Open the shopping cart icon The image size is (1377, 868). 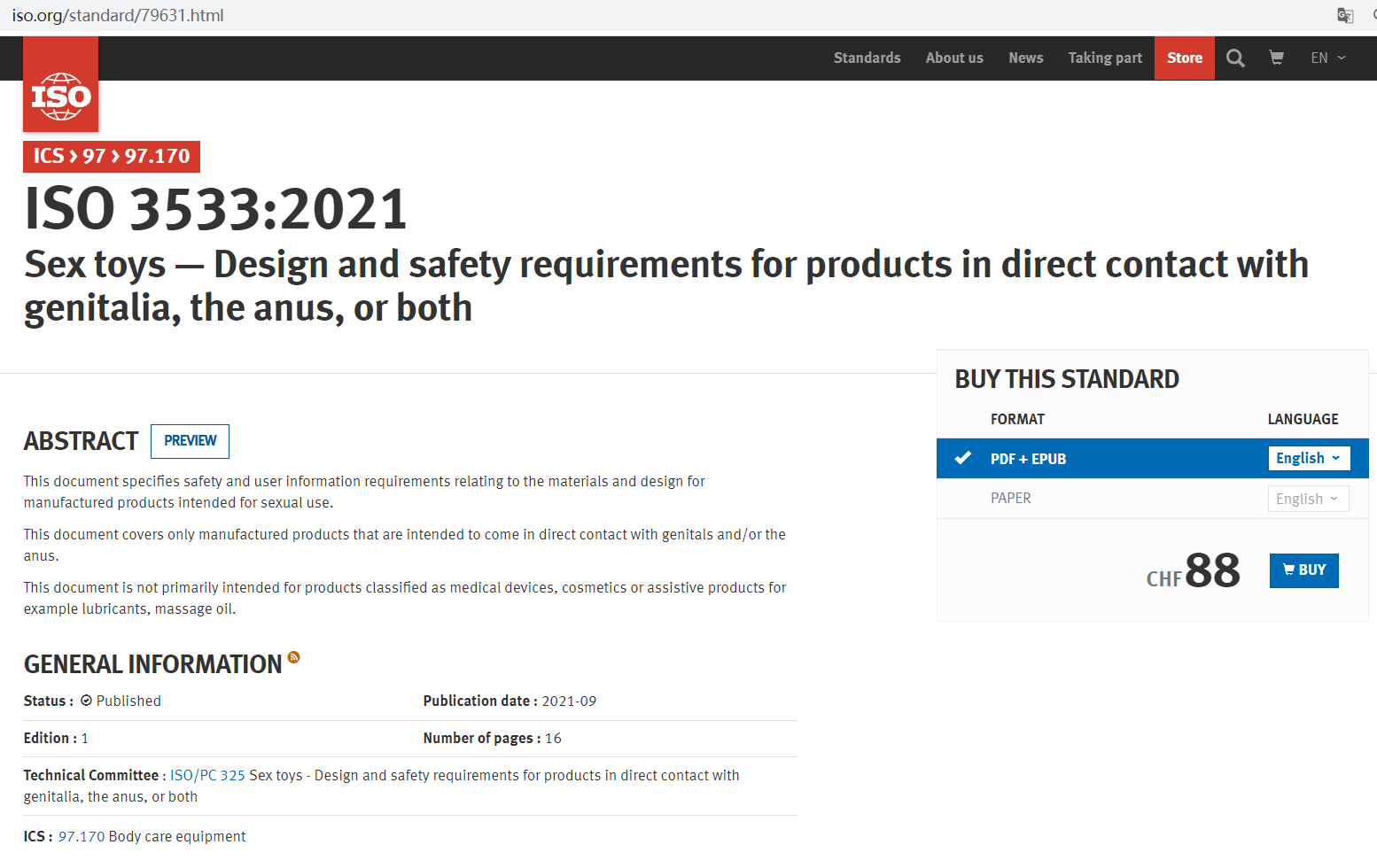(x=1276, y=58)
